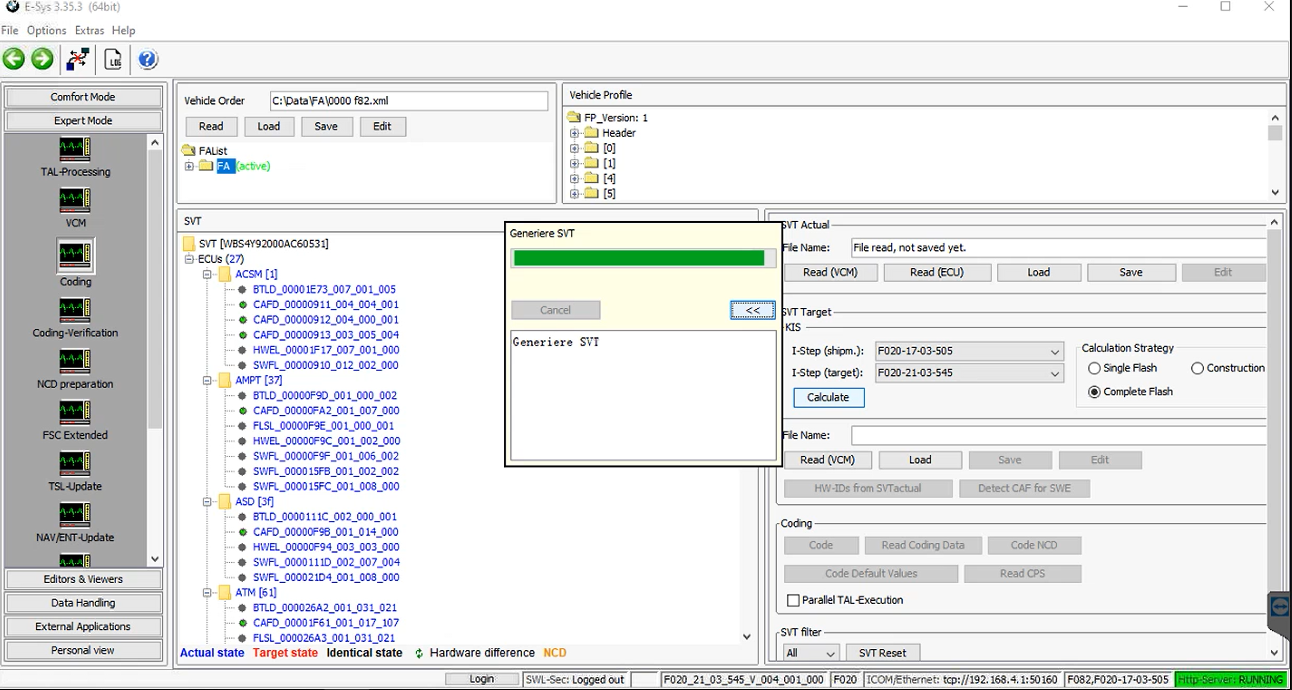Click the green forward arrow icon

coord(42,59)
